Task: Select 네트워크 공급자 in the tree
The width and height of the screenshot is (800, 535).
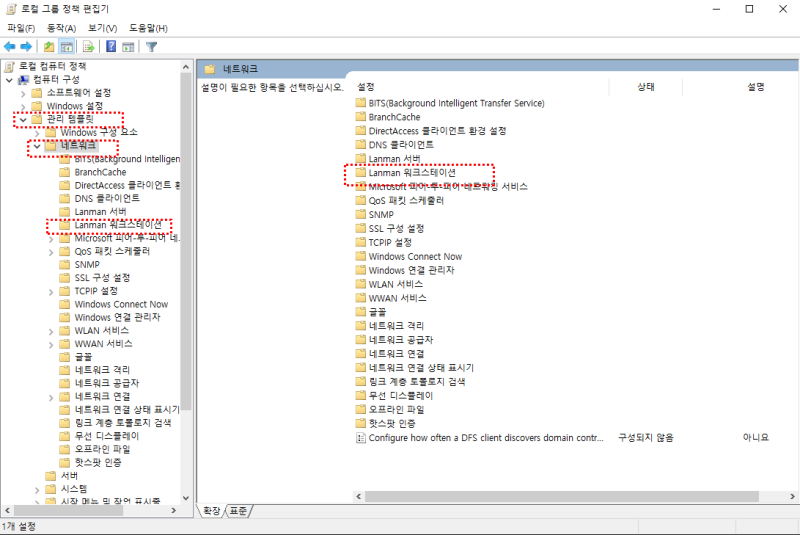Action: [107, 383]
